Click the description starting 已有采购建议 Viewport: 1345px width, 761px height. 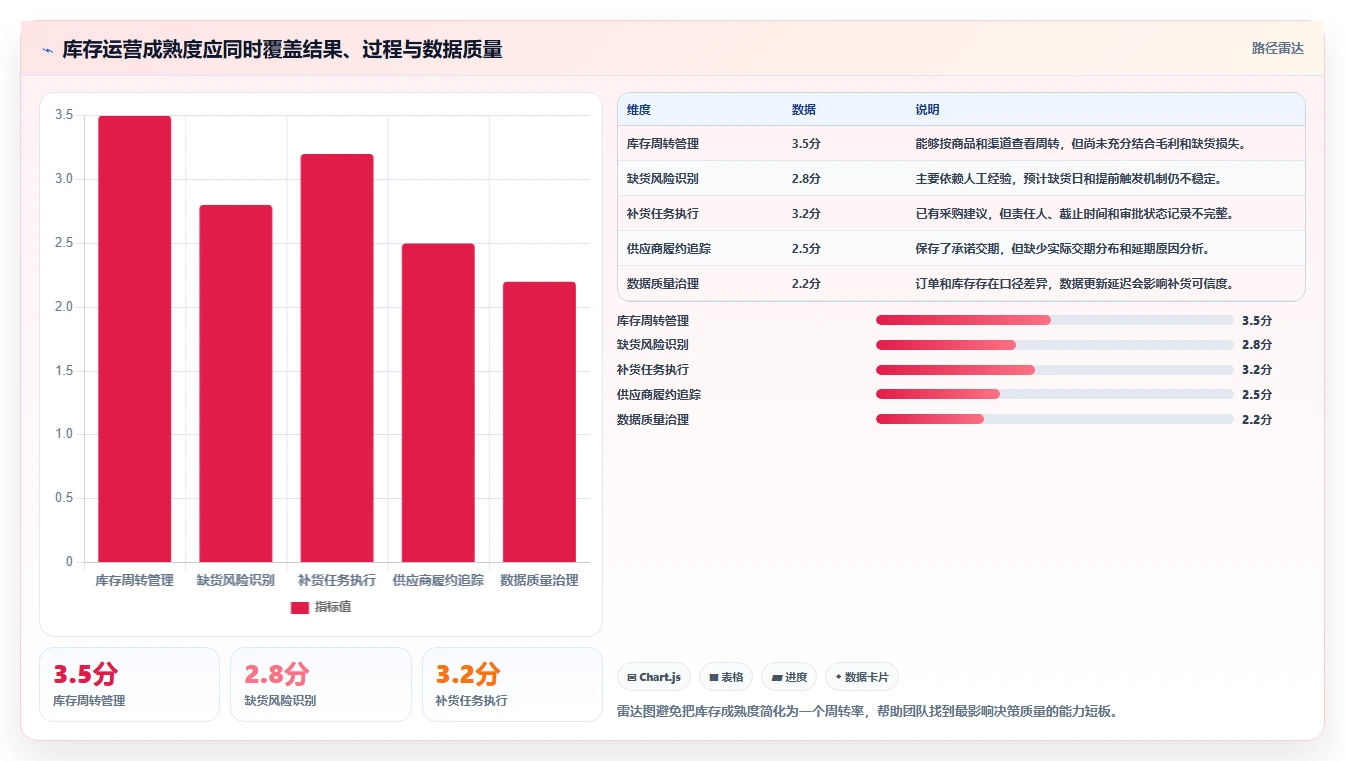tap(1075, 214)
